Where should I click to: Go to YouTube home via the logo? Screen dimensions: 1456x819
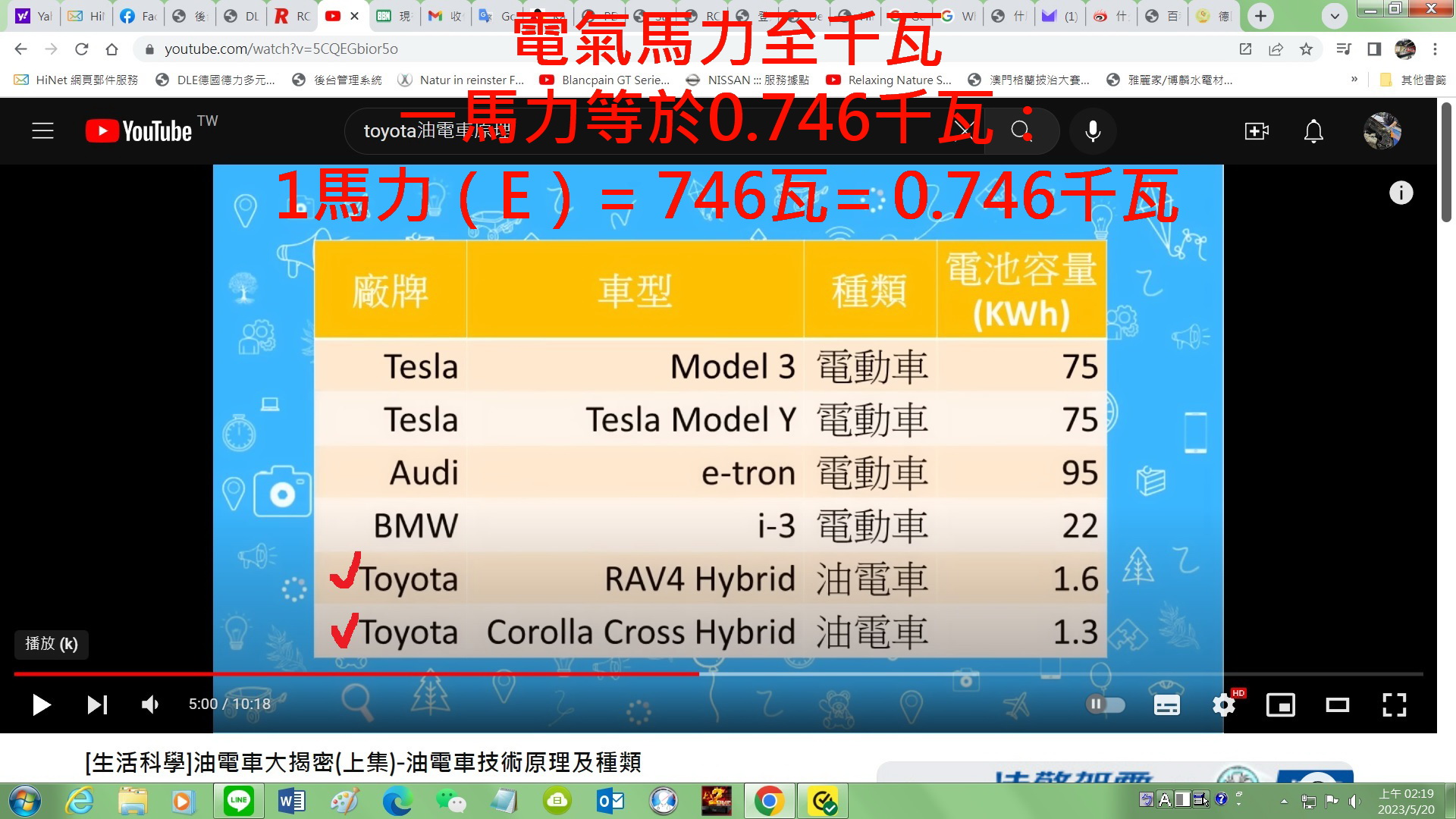point(139,131)
